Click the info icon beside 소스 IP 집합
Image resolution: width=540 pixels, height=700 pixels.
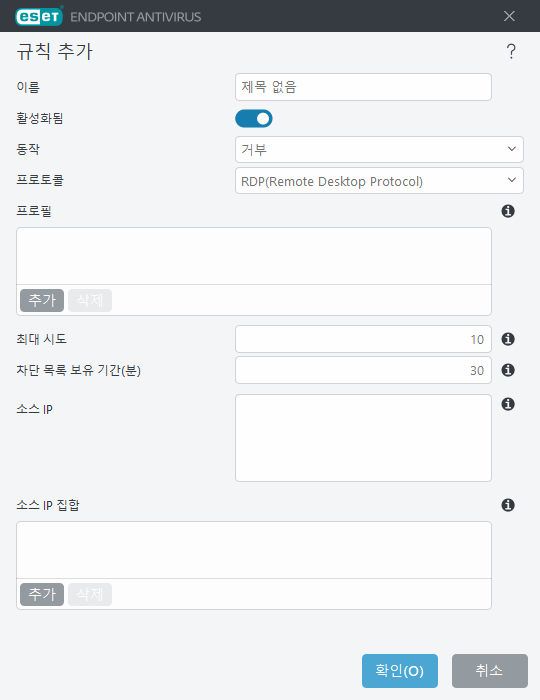[508, 505]
